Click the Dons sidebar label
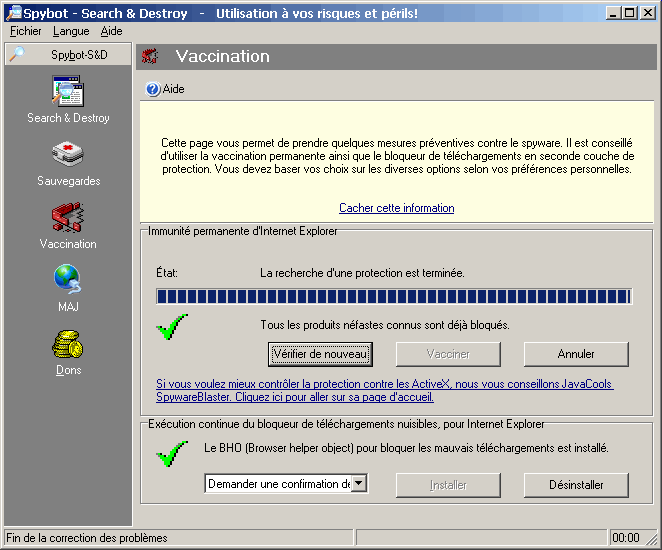Screen dimensions: 662x550 68,370
